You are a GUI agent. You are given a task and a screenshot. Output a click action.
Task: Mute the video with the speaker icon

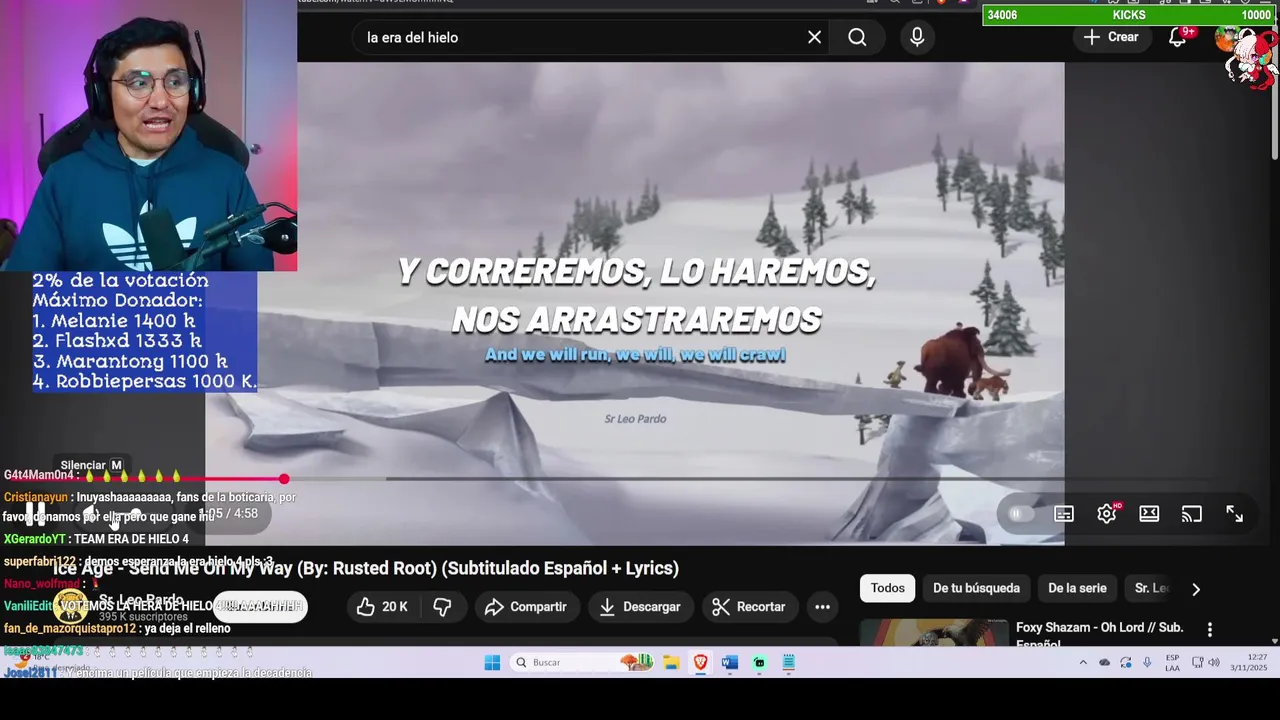click(x=91, y=514)
